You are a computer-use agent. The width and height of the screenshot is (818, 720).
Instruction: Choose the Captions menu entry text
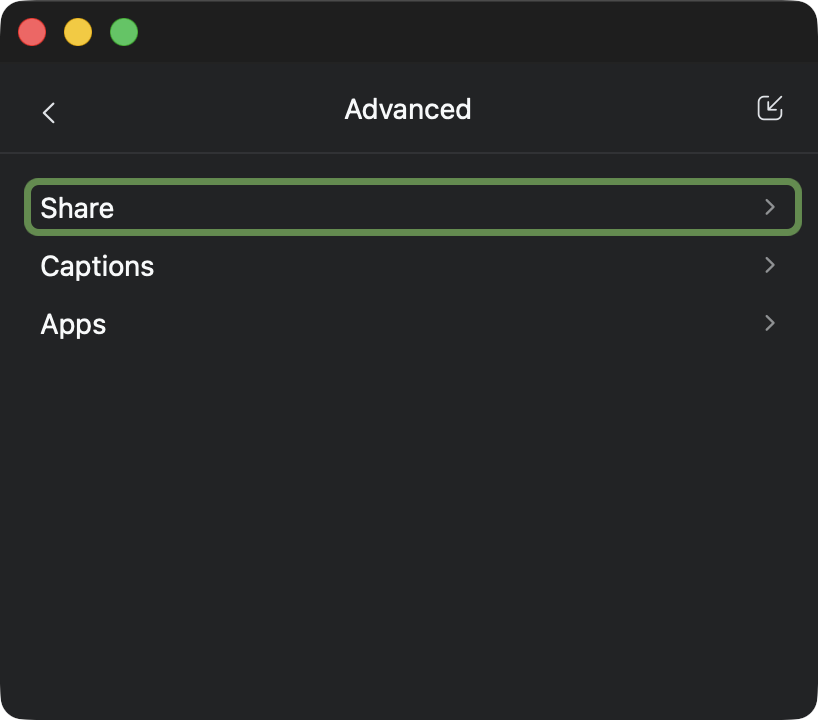pyautogui.click(x=97, y=266)
